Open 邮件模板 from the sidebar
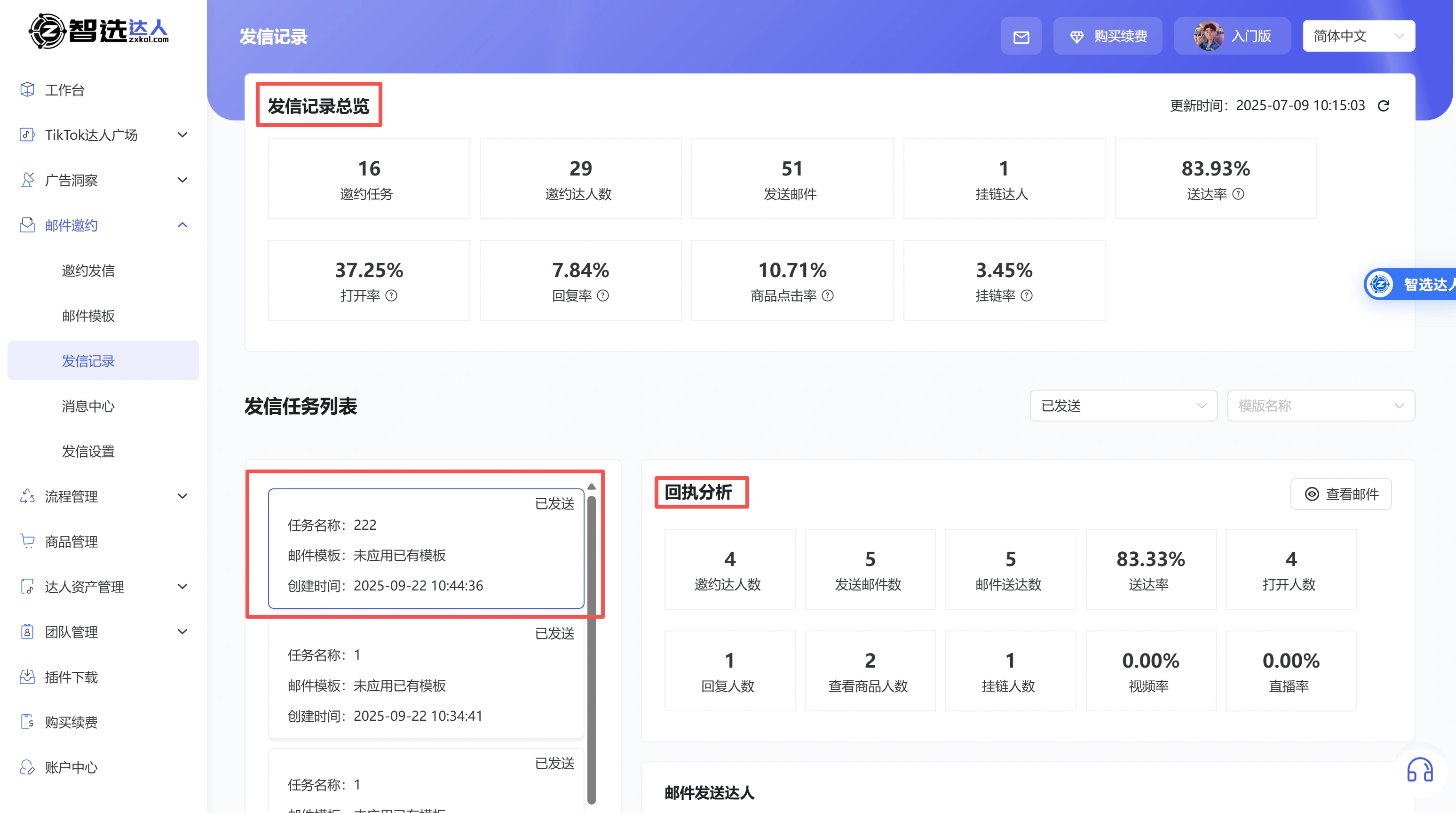 pyautogui.click(x=88, y=316)
